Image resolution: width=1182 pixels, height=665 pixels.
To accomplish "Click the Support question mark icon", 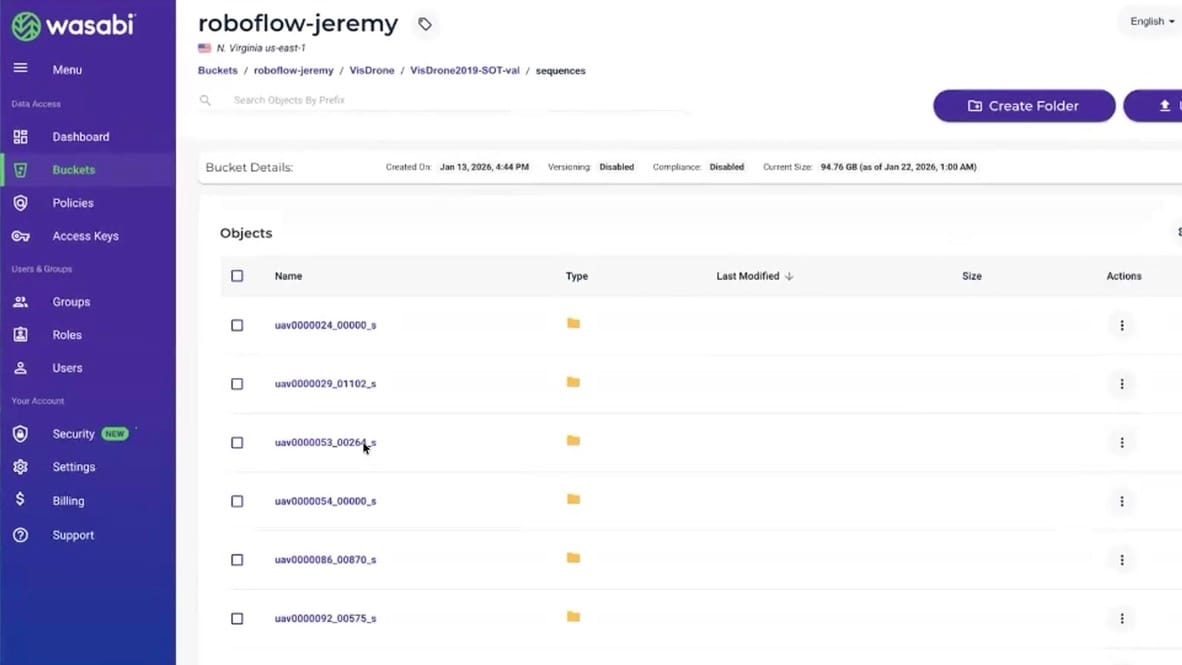I will coord(20,535).
